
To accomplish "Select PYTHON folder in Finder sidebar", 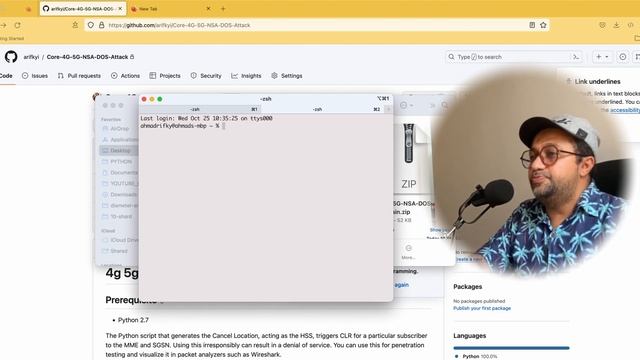I will pos(118,162).
